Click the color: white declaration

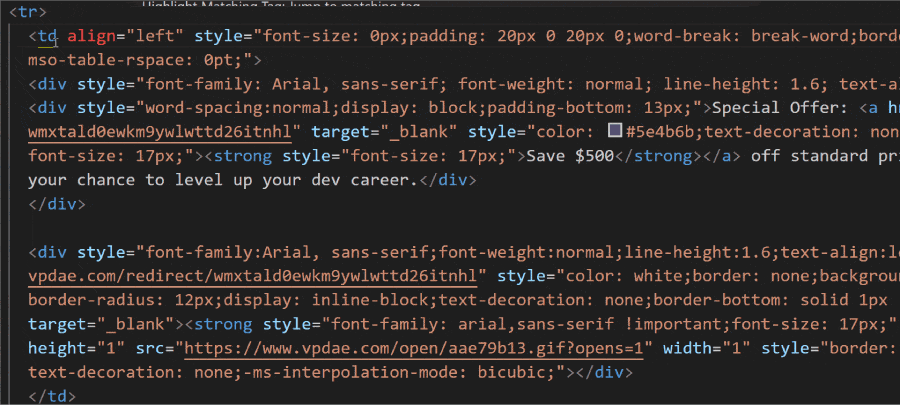click(x=627, y=277)
